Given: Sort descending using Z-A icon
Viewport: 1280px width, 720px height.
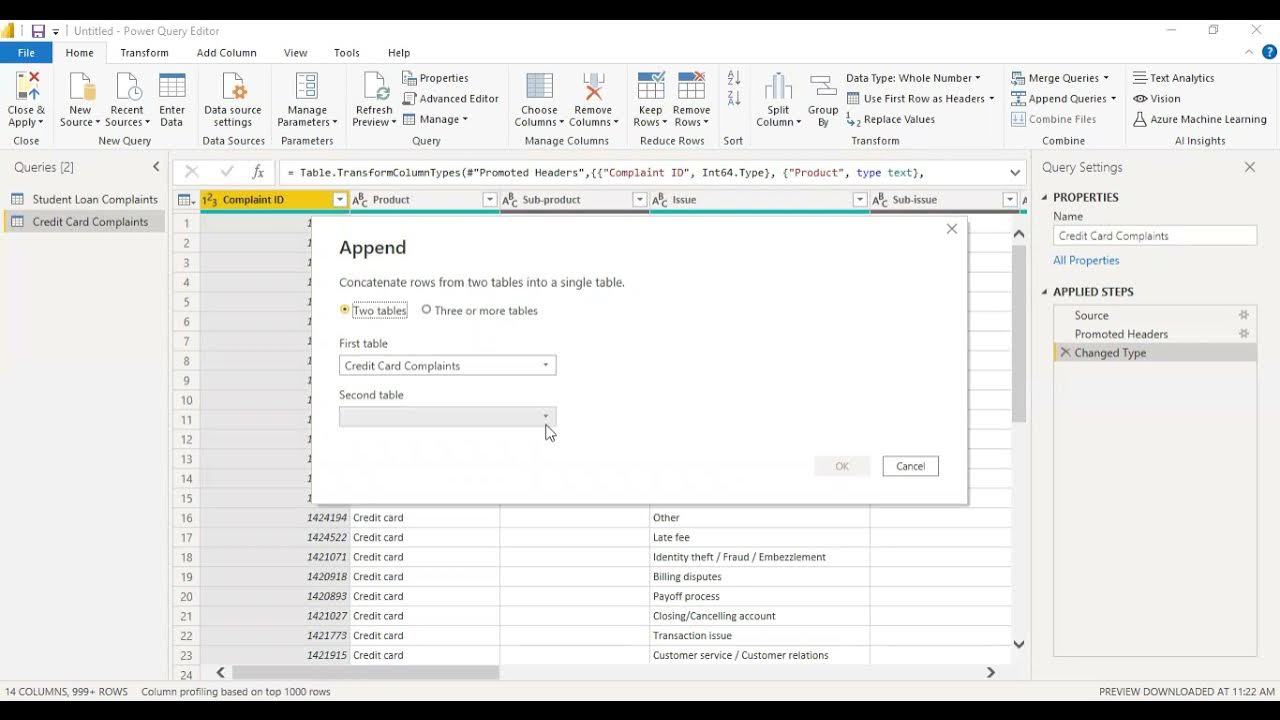Looking at the screenshot, I should [x=734, y=98].
